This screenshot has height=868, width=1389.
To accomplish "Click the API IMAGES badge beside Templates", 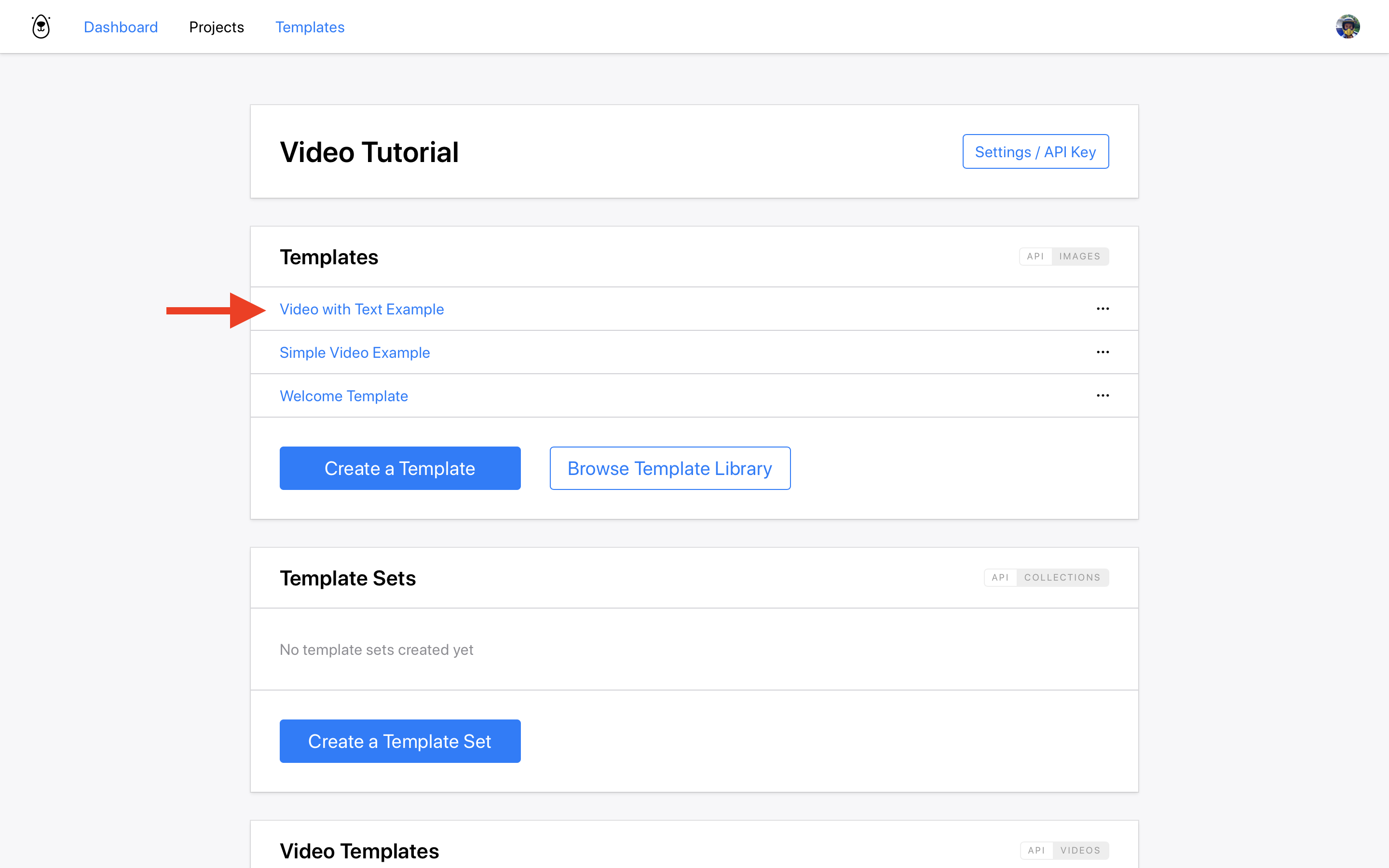I will (1063, 257).
